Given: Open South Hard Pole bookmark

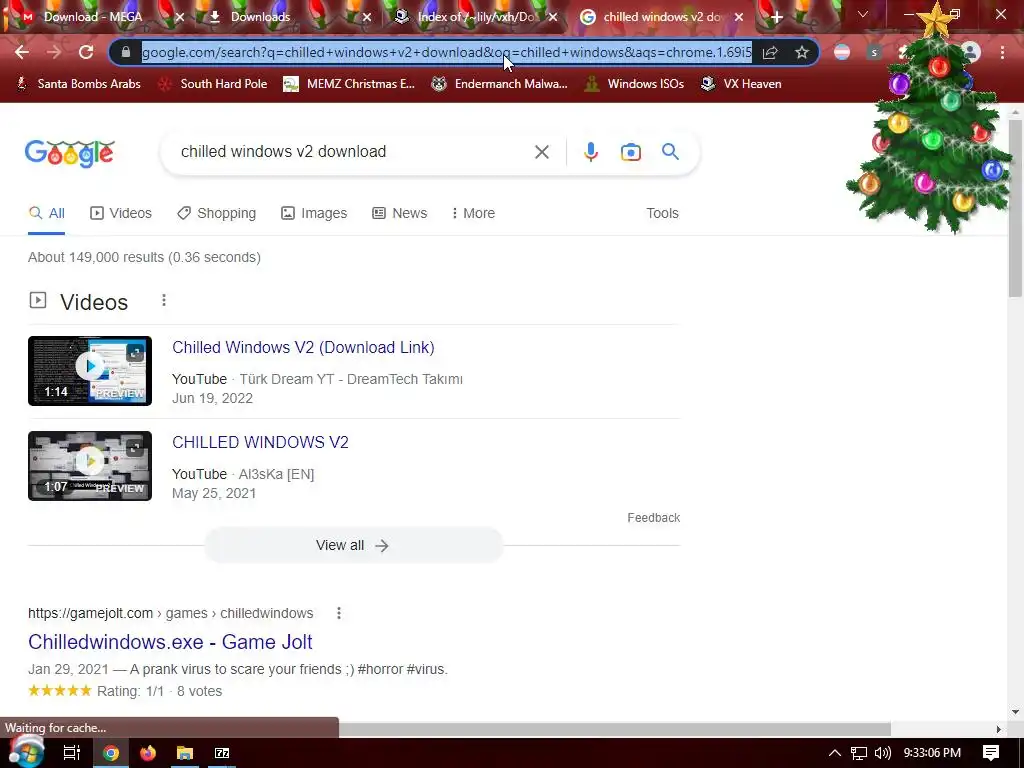Looking at the screenshot, I should click(x=213, y=84).
